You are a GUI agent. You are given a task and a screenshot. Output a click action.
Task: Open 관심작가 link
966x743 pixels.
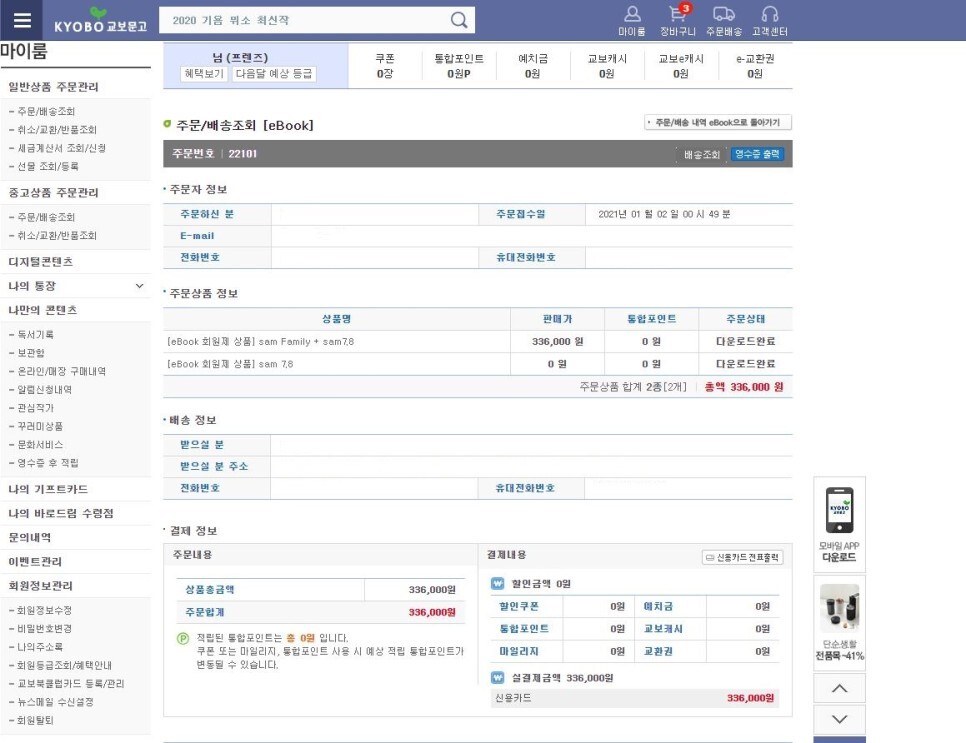coord(35,408)
